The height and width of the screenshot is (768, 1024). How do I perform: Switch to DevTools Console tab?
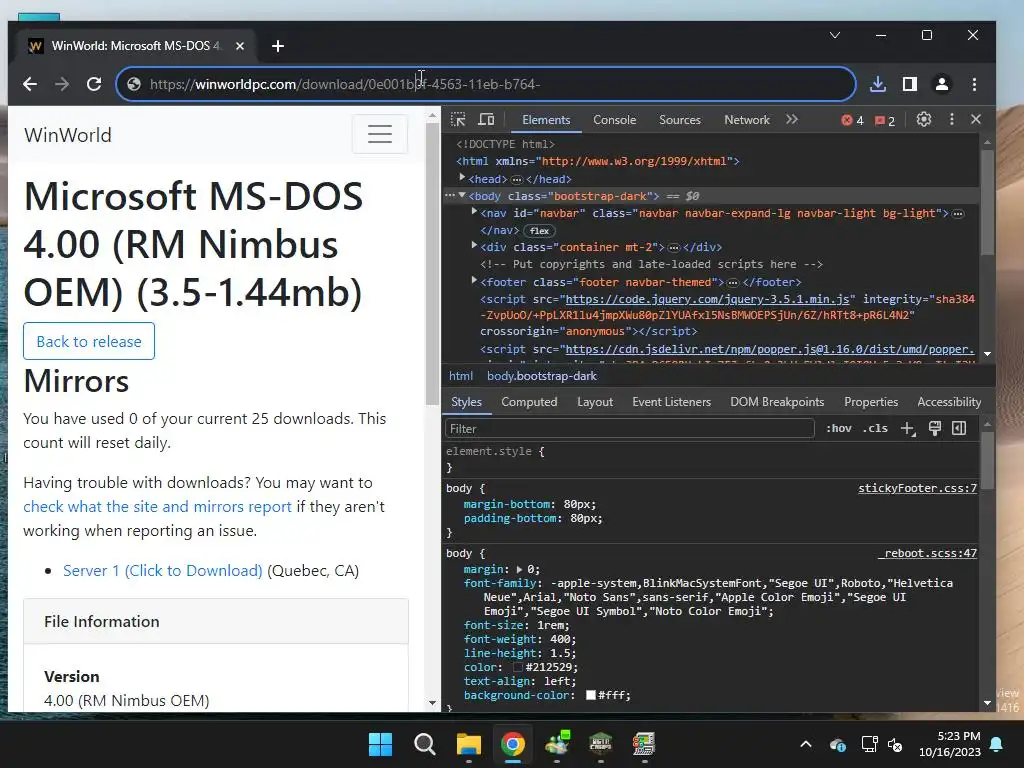[x=615, y=120]
